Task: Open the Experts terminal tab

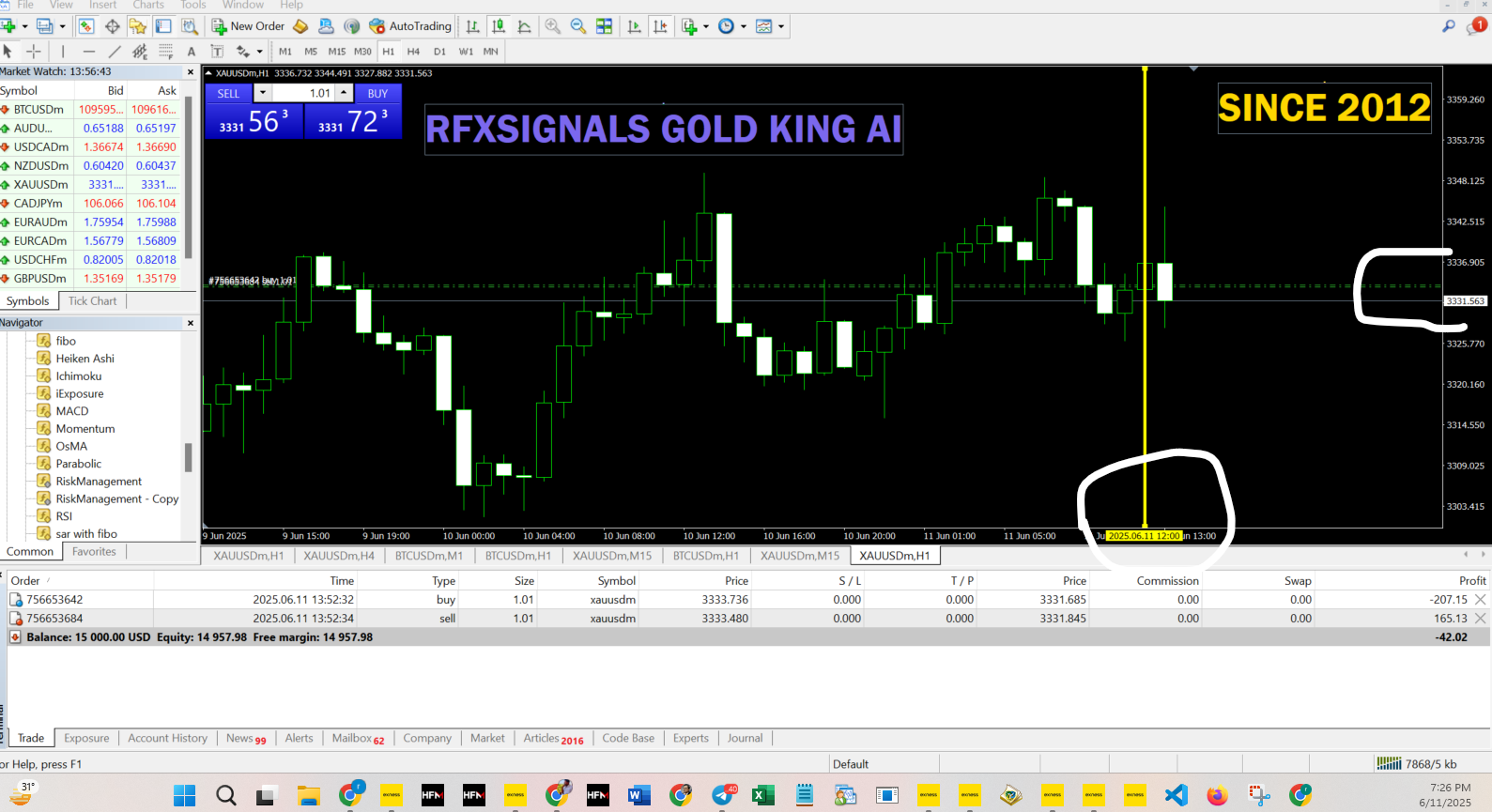Action: 690,739
